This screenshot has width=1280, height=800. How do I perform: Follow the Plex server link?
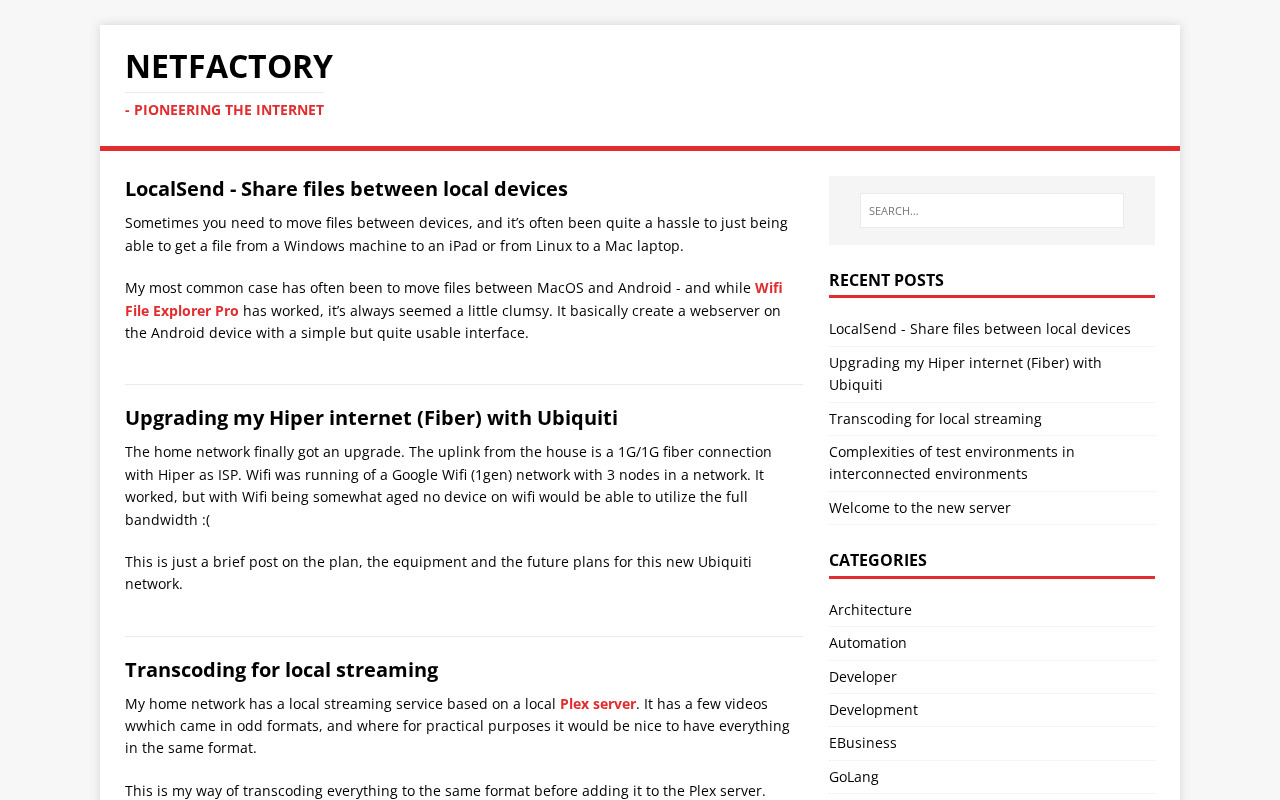point(598,704)
